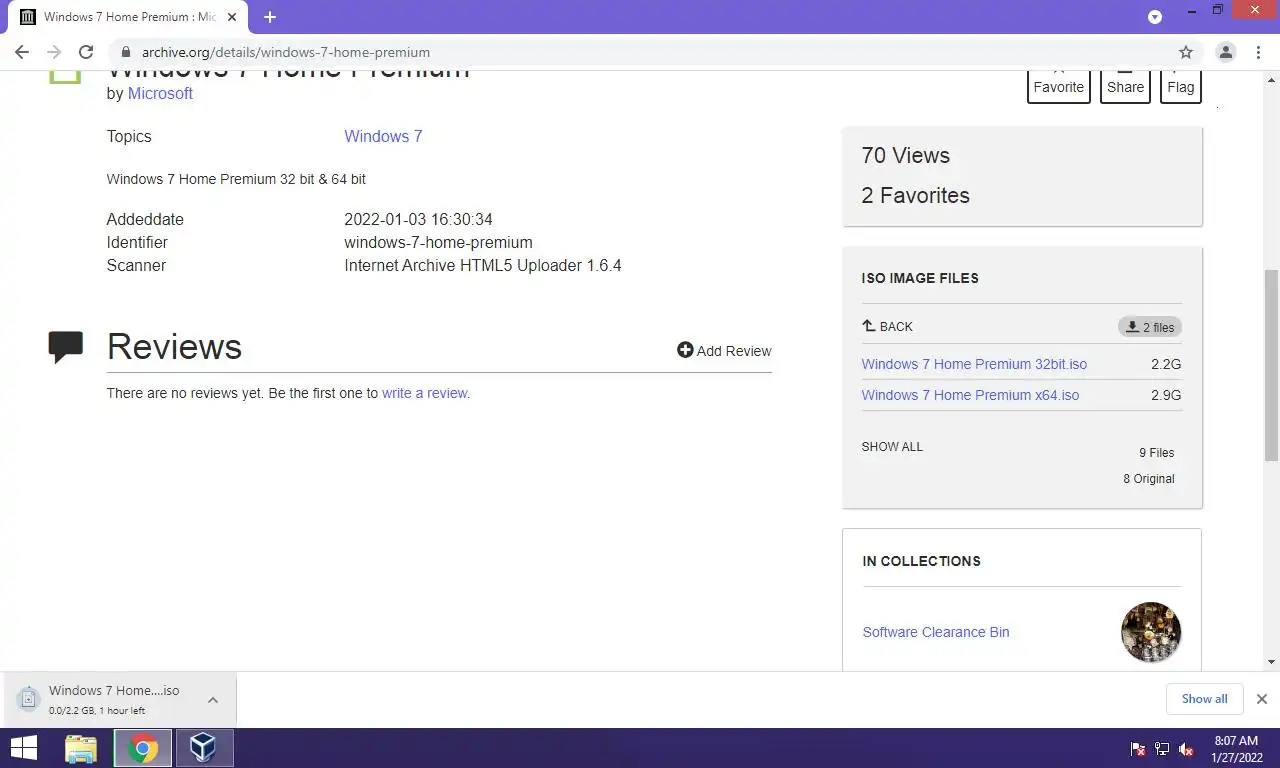The width and height of the screenshot is (1280, 768).
Task: Open the Windows Start menu
Action: [23, 747]
